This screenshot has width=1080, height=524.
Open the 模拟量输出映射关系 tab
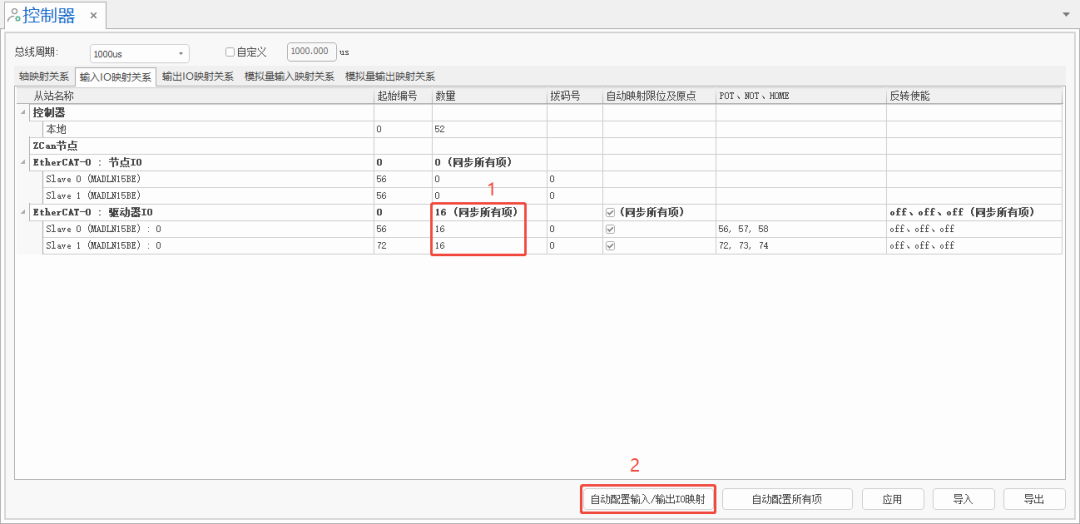(390, 76)
